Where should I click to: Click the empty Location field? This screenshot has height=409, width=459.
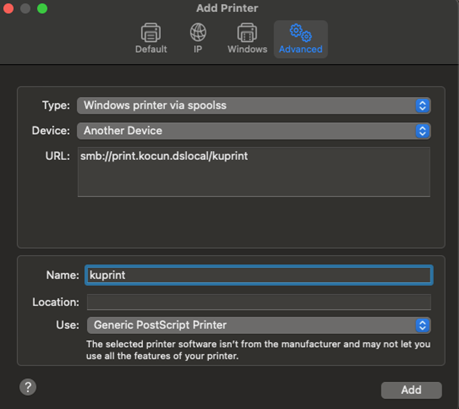click(259, 302)
